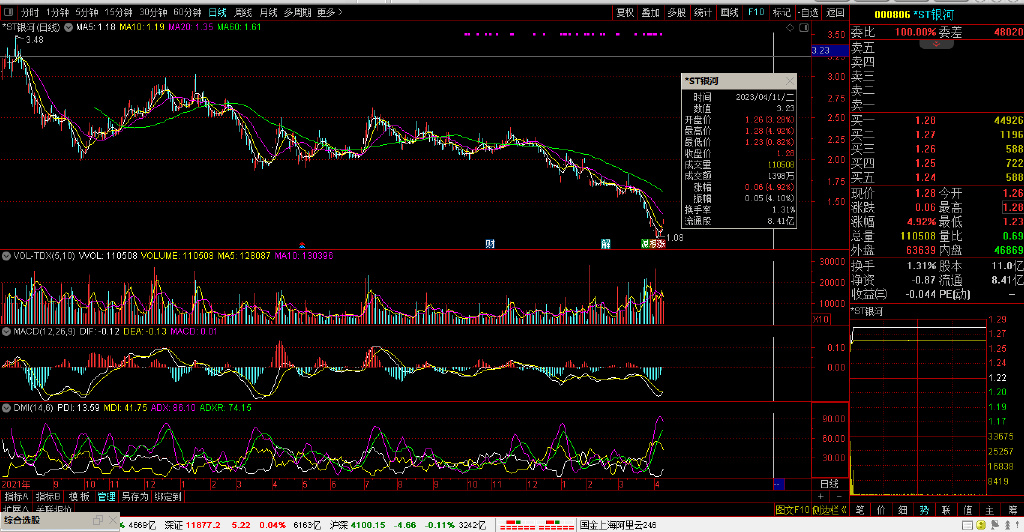
Task: Expand the DMI indicator dropdown arrow
Action: click(x=6, y=408)
